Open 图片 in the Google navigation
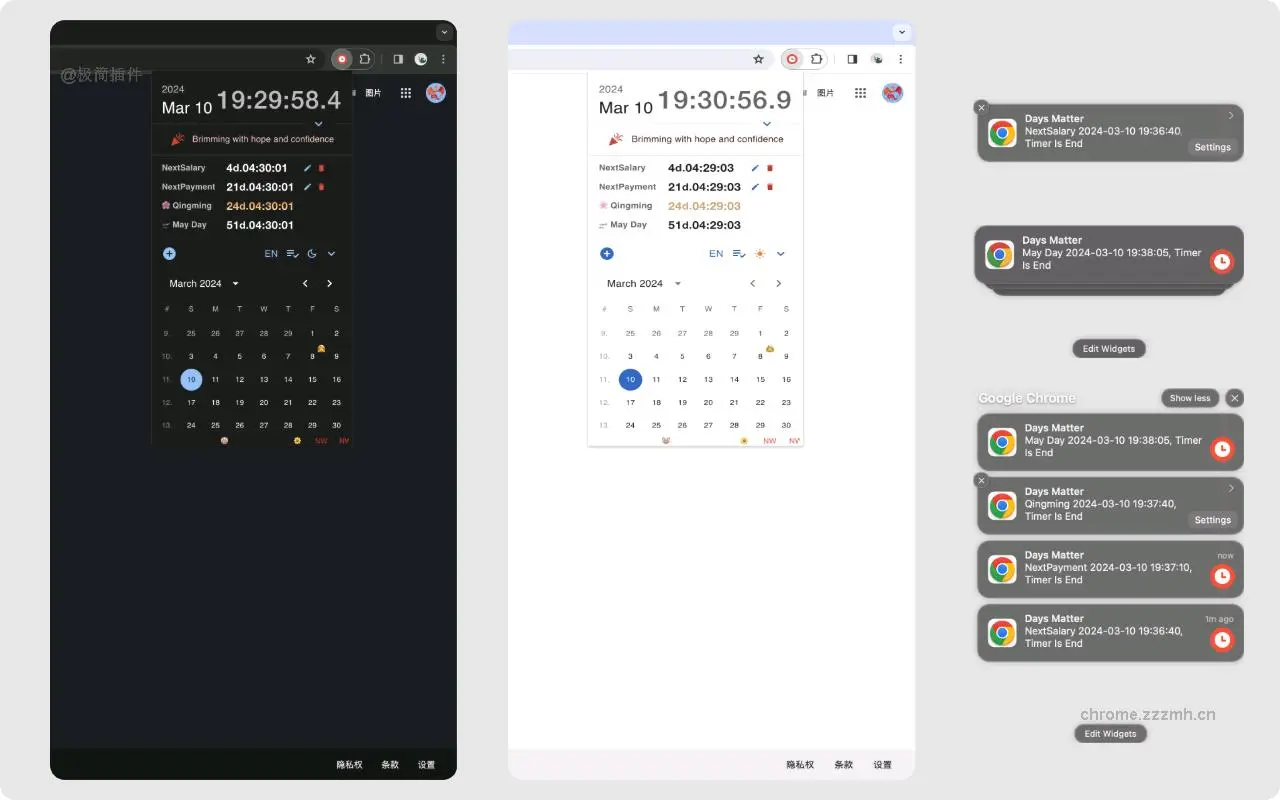The width and height of the screenshot is (1280, 800). point(374,93)
